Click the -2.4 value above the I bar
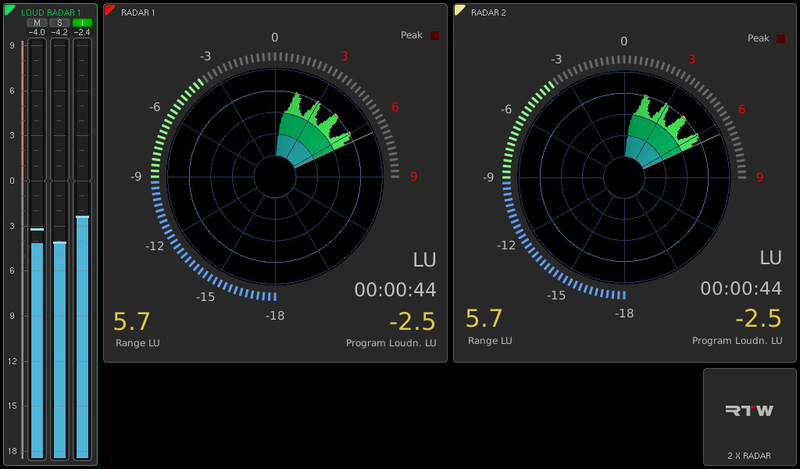800x469 pixels. (82, 32)
